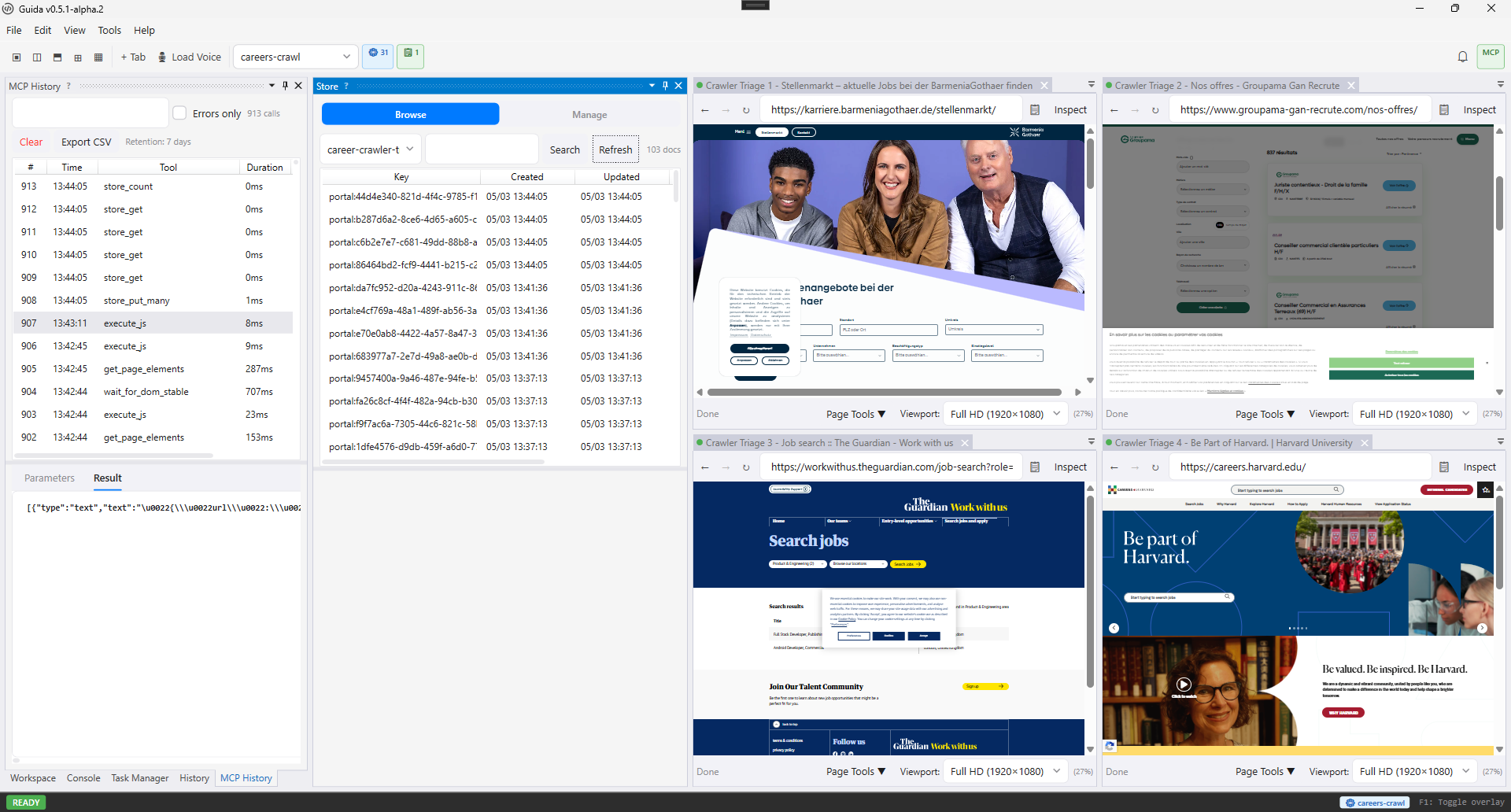Viewport: 1511px width, 812px height.
Task: Click the MCP History filter input field
Action: click(91, 113)
